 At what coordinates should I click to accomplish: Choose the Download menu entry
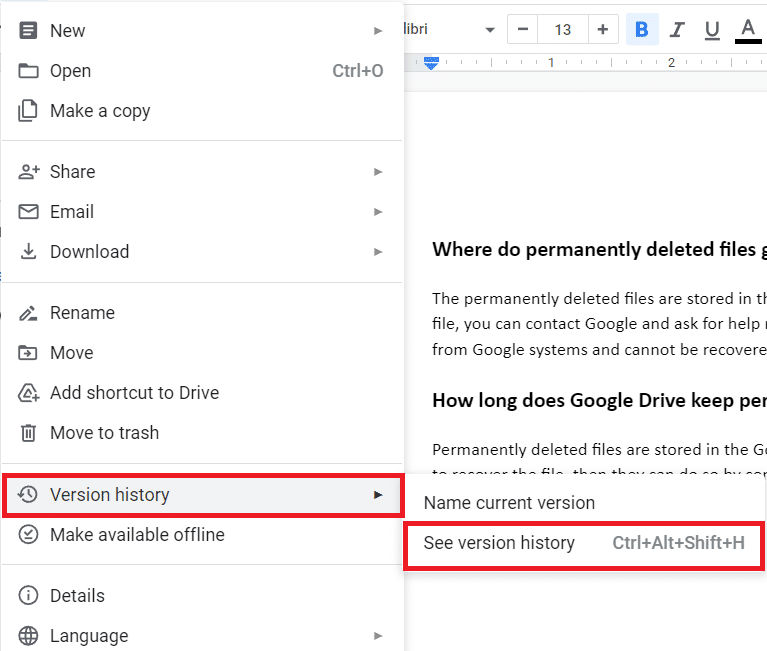click(203, 252)
